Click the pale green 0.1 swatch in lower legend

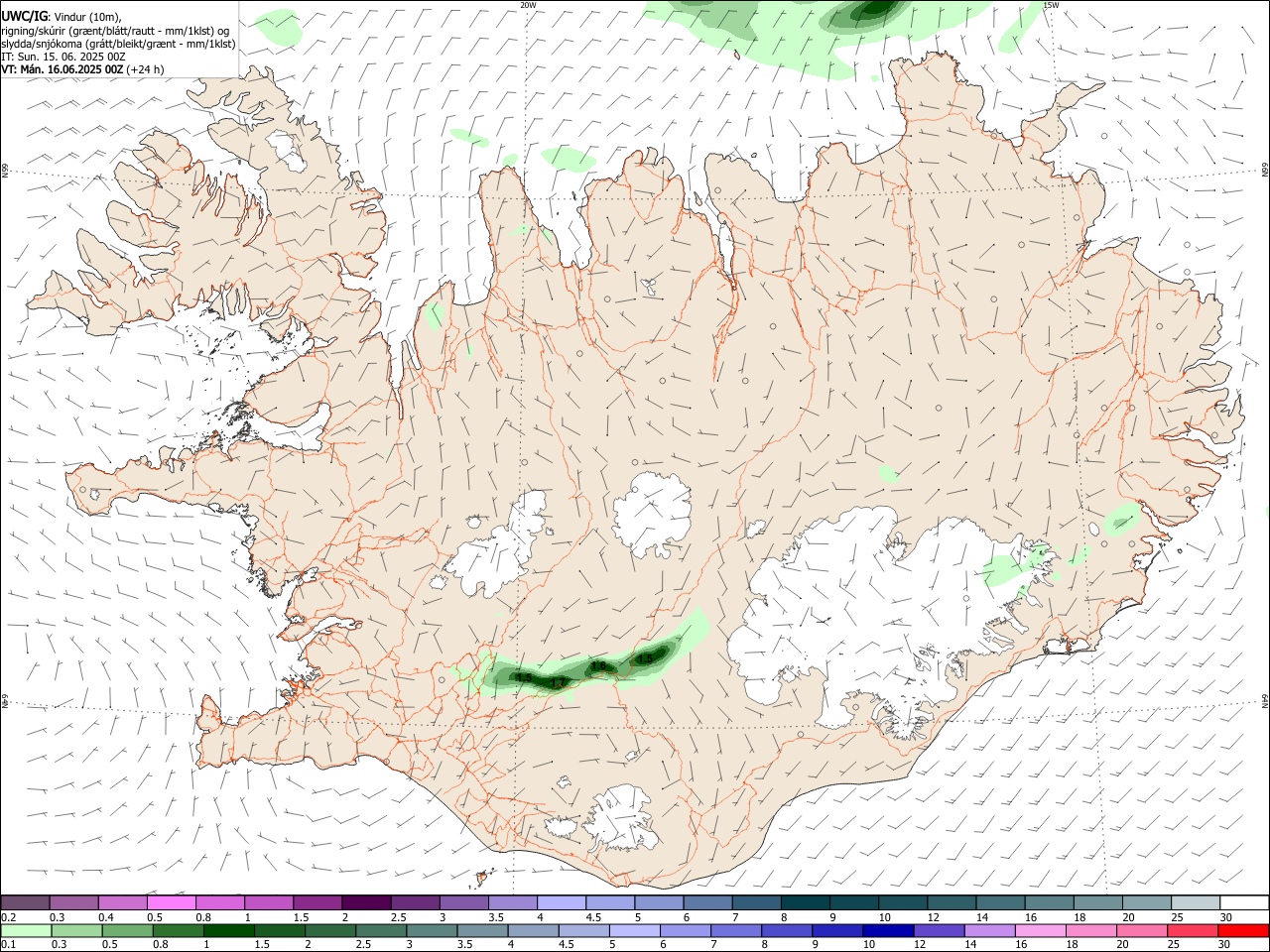tap(27, 931)
